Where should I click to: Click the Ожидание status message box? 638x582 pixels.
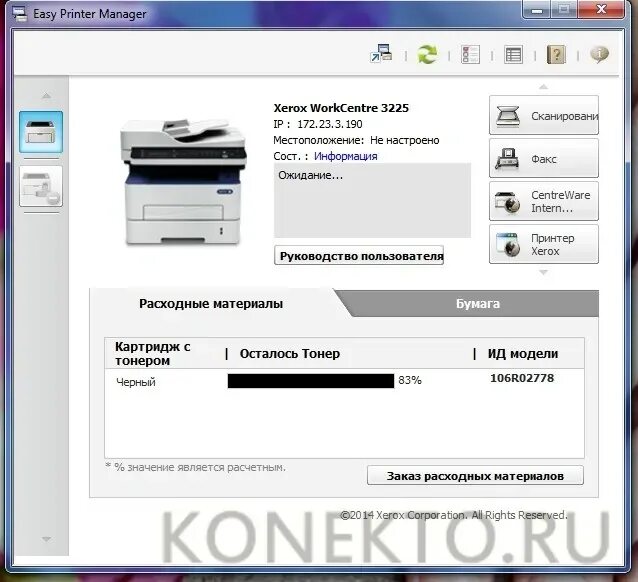(372, 201)
